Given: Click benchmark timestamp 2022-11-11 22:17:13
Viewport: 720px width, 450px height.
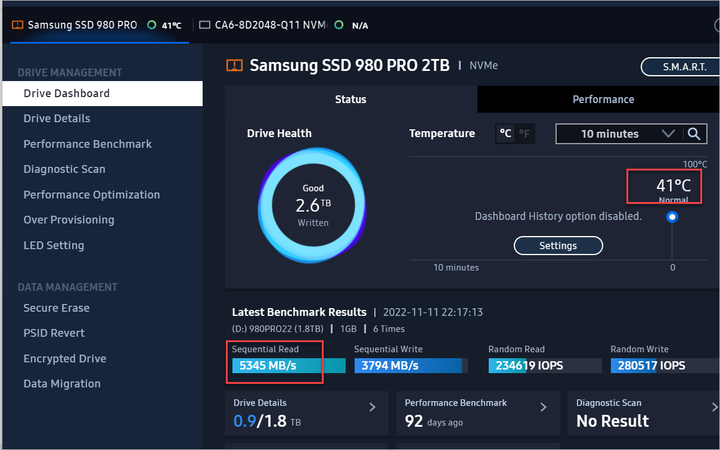Looking at the screenshot, I should point(433,312).
